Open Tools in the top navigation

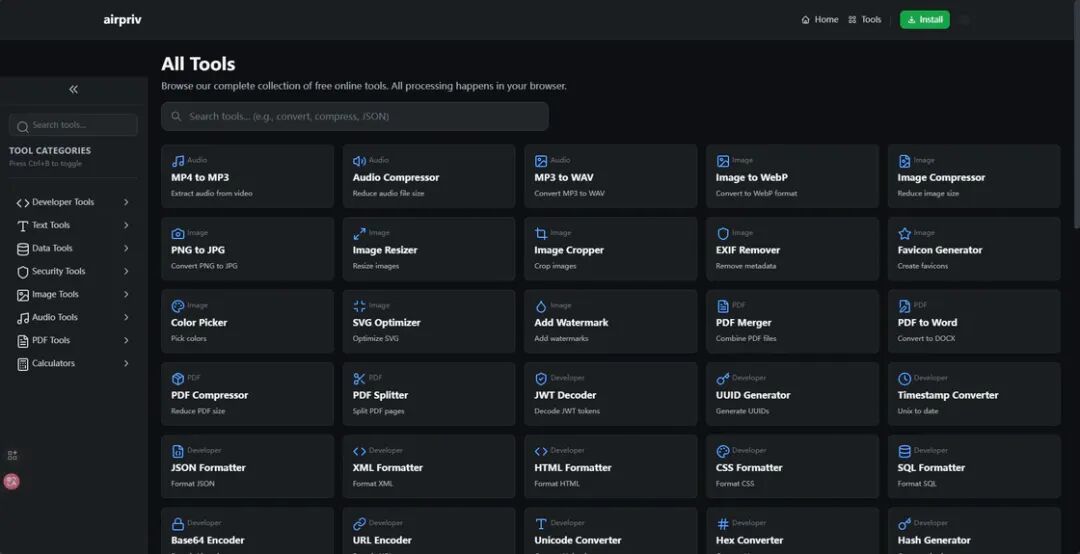[864, 19]
